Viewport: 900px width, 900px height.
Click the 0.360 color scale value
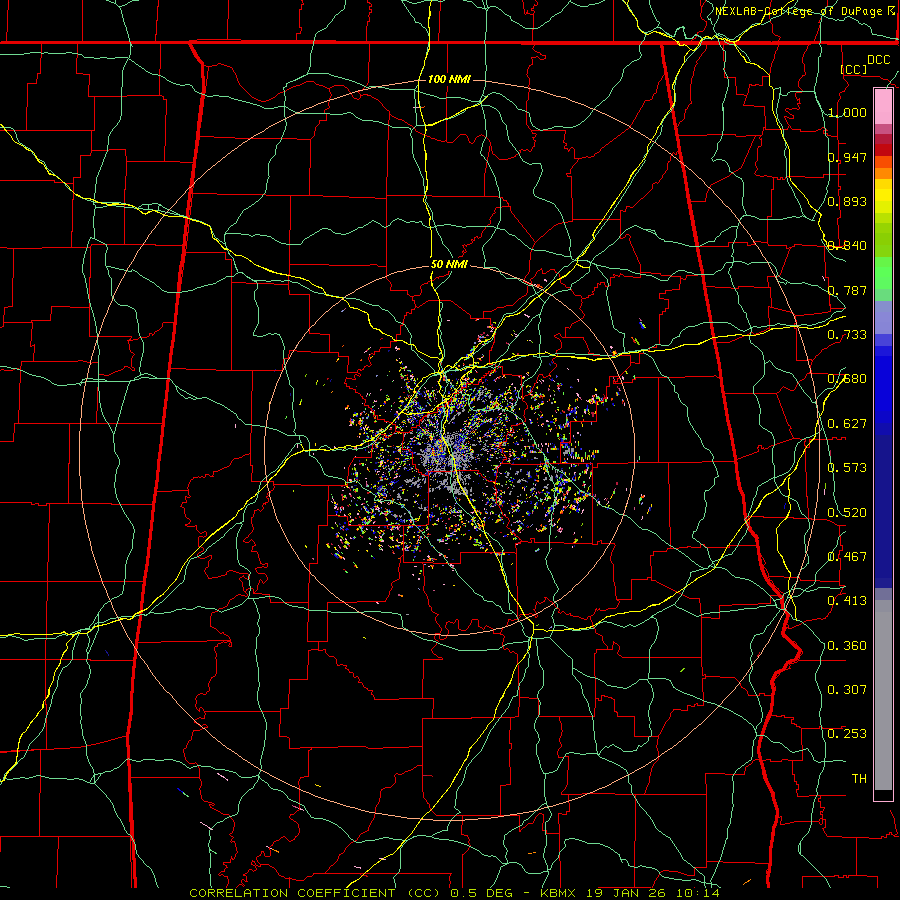tap(847, 646)
